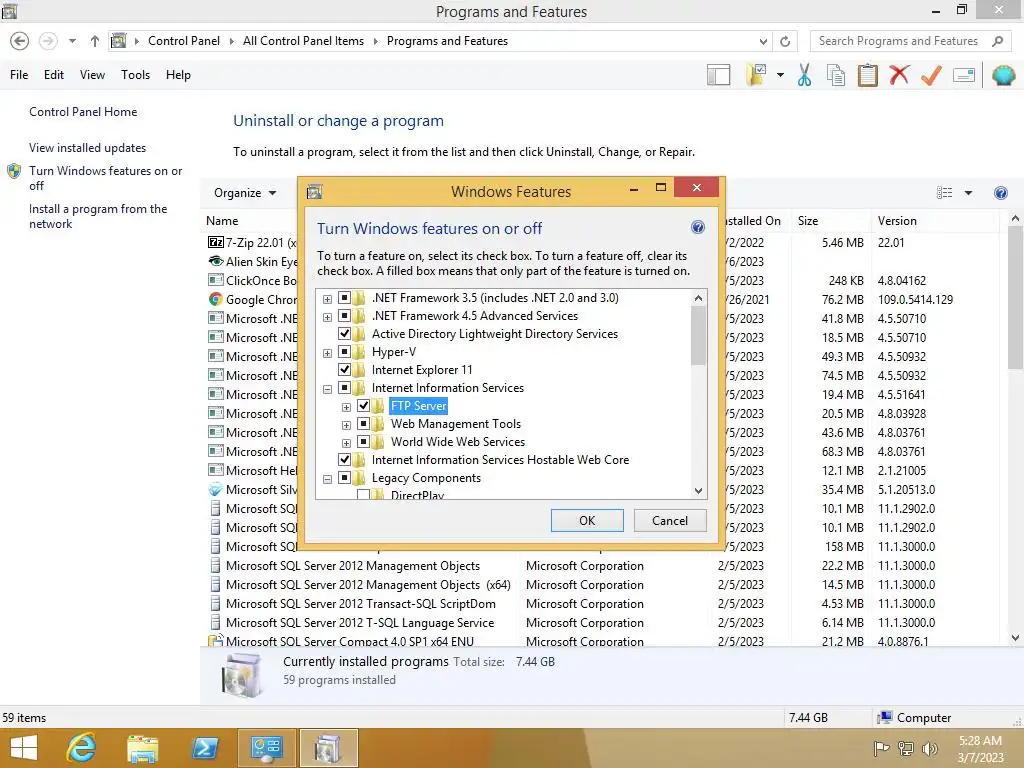
Task: Toggle the Web Management Tools checkbox
Action: [364, 424]
